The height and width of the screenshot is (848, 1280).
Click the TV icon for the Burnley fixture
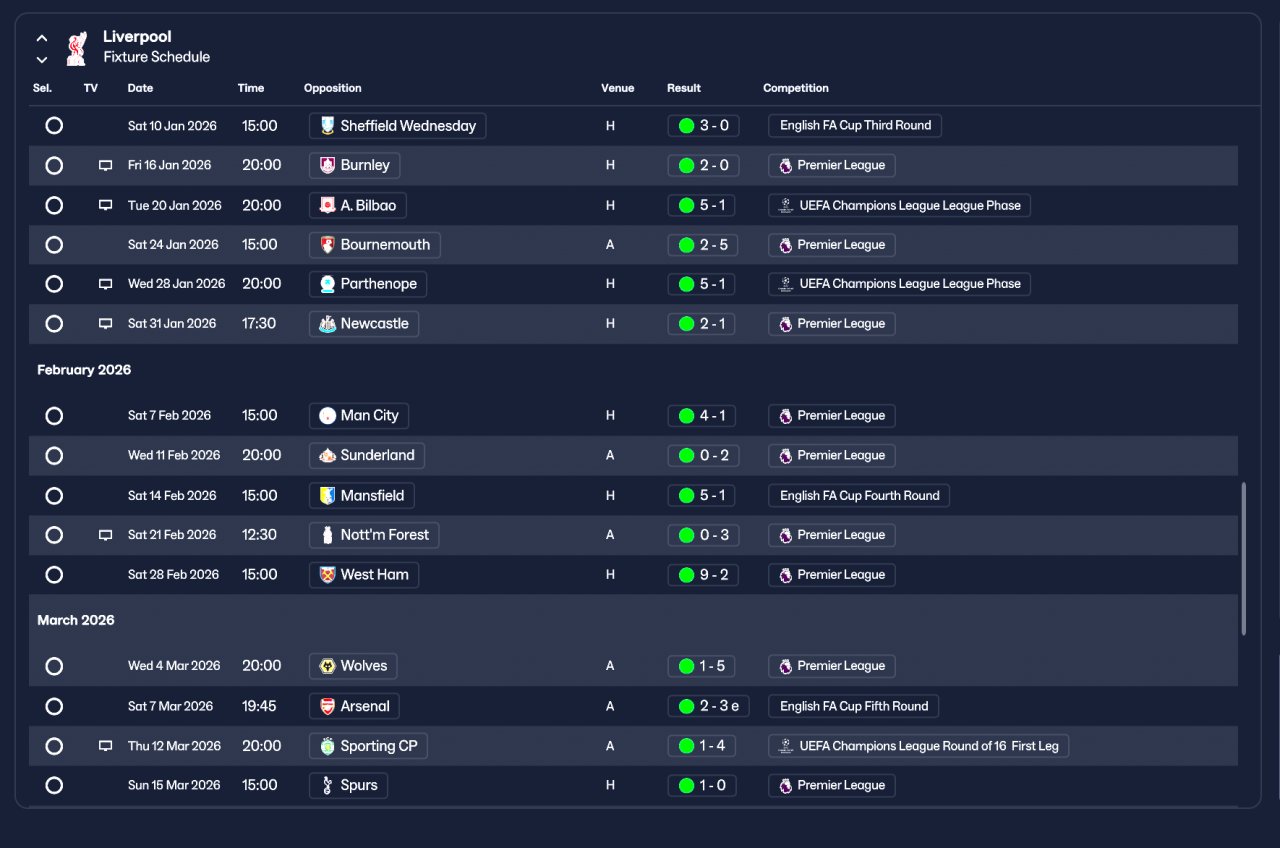[105, 166]
